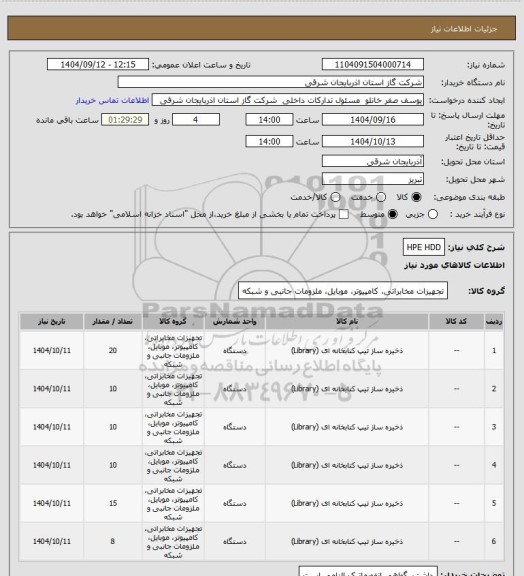The width and height of the screenshot is (524, 576).
Task: Select the کالا radio button
Action: (x=416, y=197)
